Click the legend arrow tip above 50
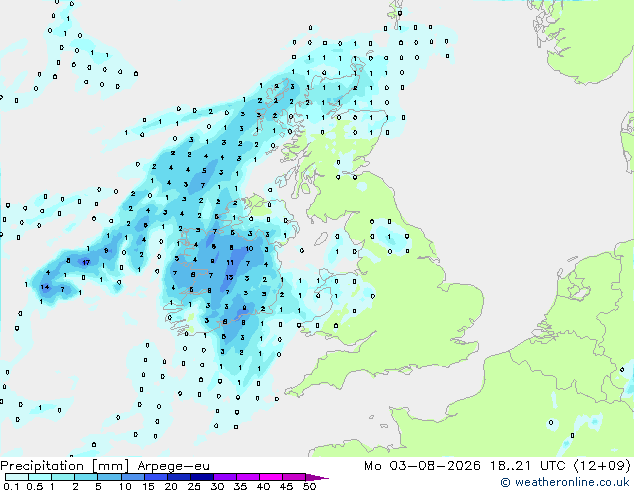Image resolution: width=634 pixels, height=490 pixels. pyautogui.click(x=317, y=477)
